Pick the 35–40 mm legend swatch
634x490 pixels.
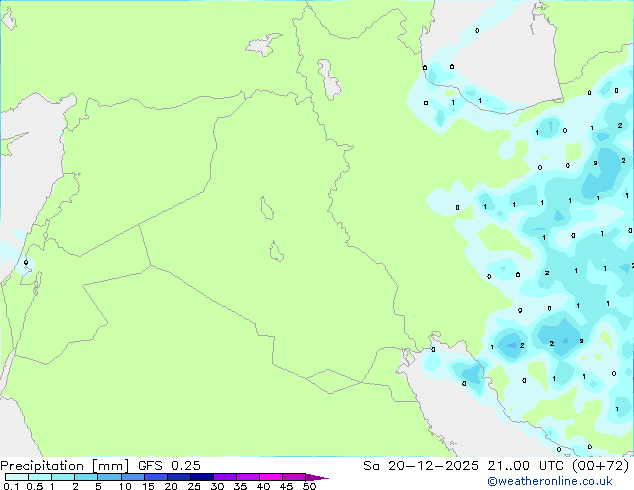(247, 477)
